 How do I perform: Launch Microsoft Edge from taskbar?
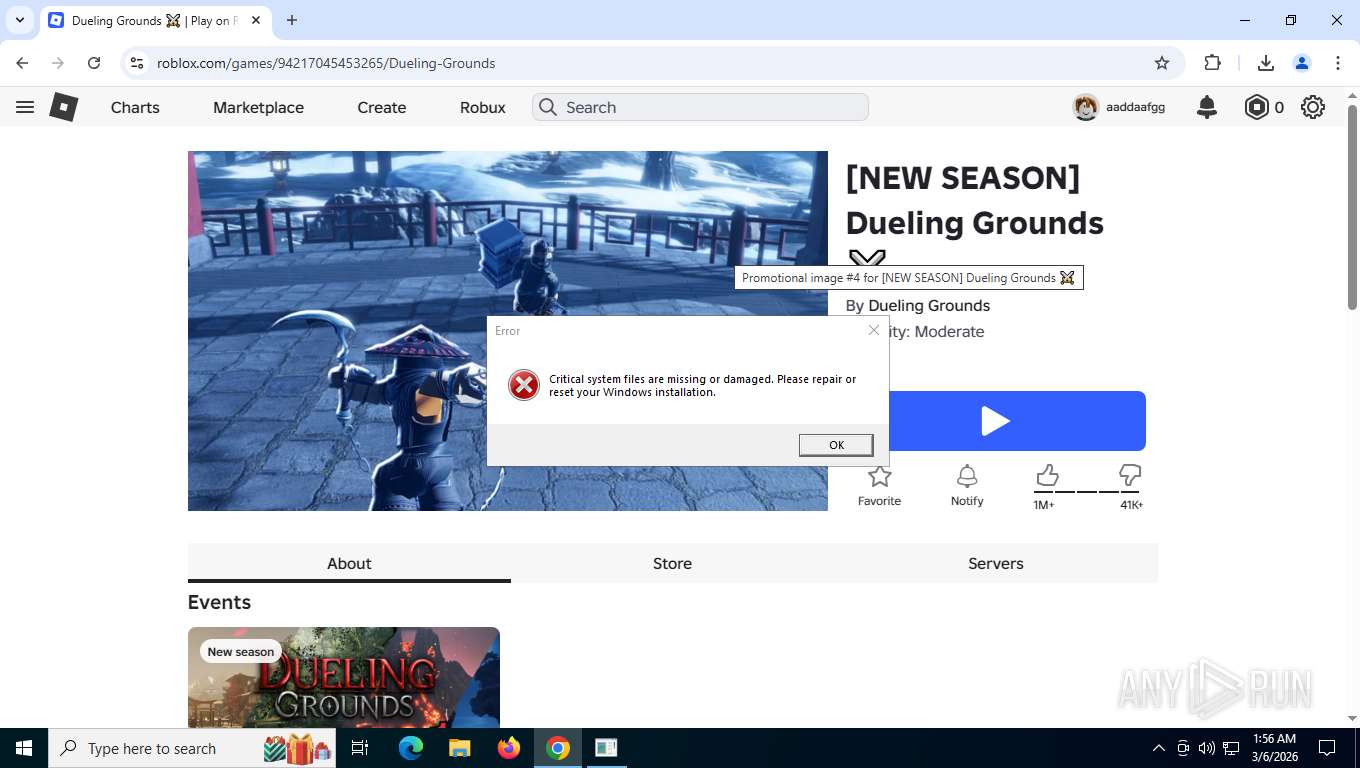click(x=411, y=748)
